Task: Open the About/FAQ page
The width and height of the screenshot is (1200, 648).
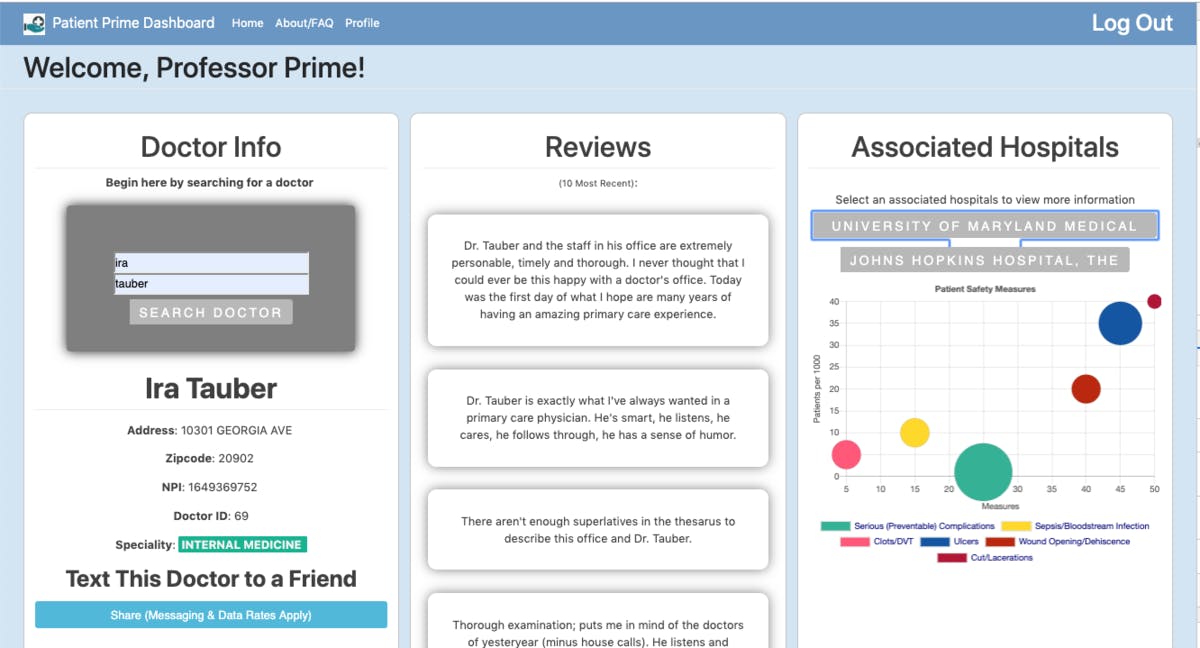Action: point(303,23)
